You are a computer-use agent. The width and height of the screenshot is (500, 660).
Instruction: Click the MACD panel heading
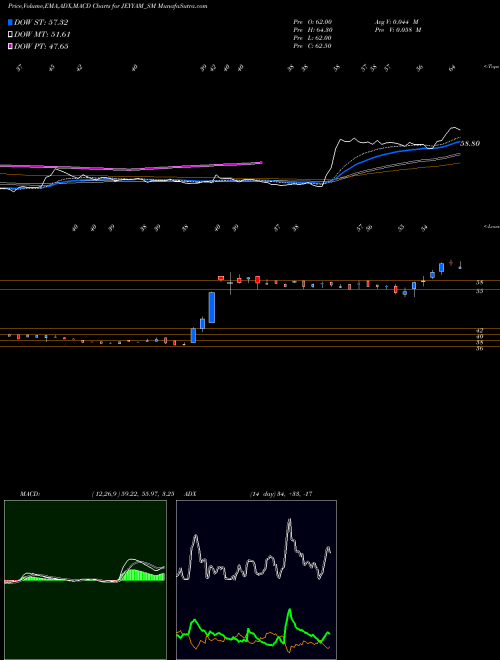pyautogui.click(x=29, y=494)
